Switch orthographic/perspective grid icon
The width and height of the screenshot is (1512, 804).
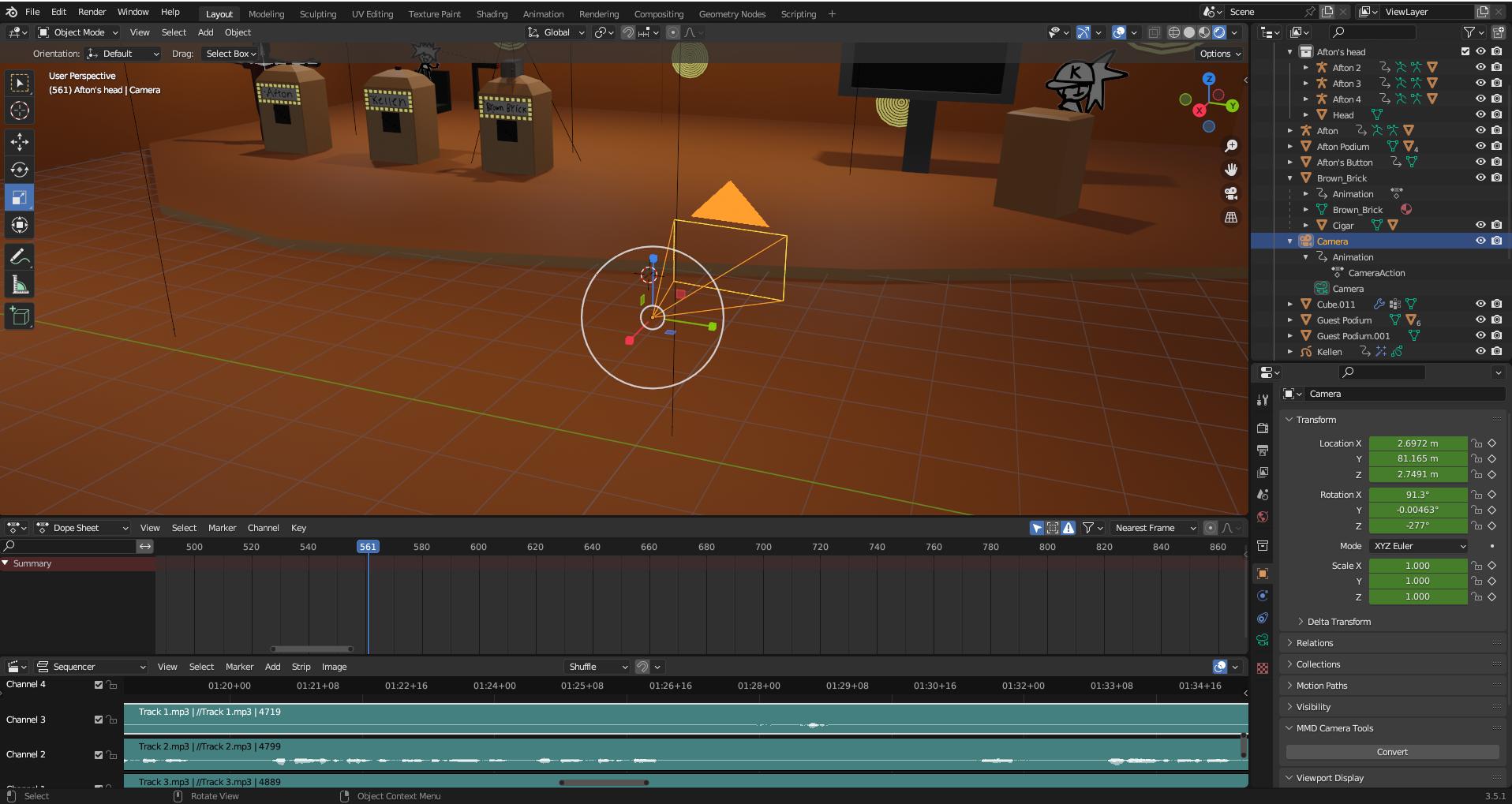tap(1230, 217)
